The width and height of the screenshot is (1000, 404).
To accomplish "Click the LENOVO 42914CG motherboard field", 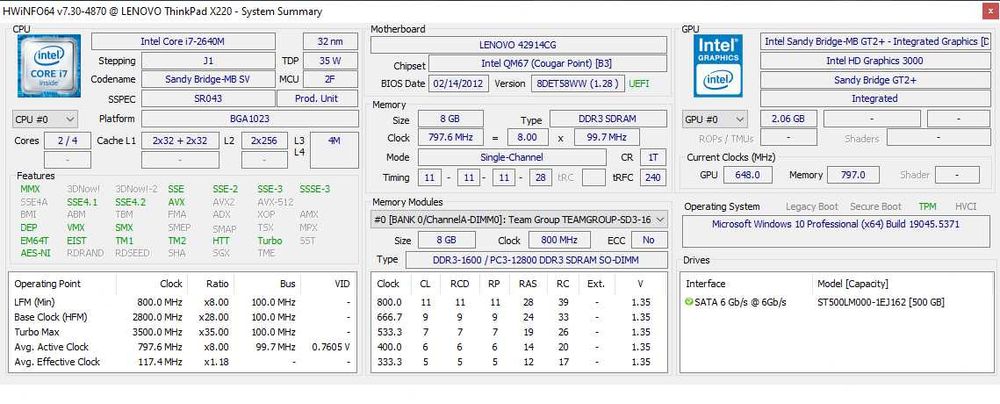I will click(518, 45).
